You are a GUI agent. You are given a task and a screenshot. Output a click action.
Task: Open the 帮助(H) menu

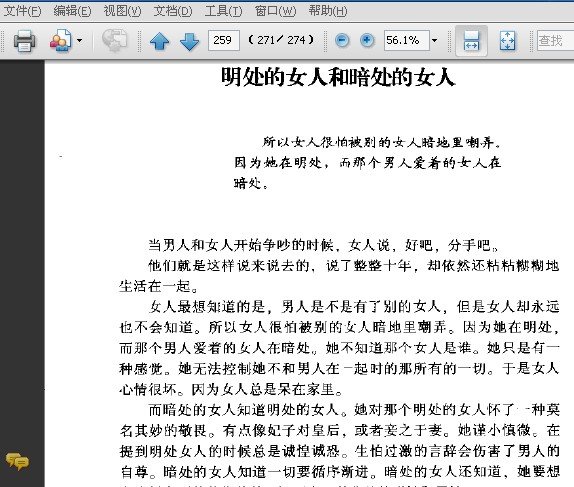[328, 11]
